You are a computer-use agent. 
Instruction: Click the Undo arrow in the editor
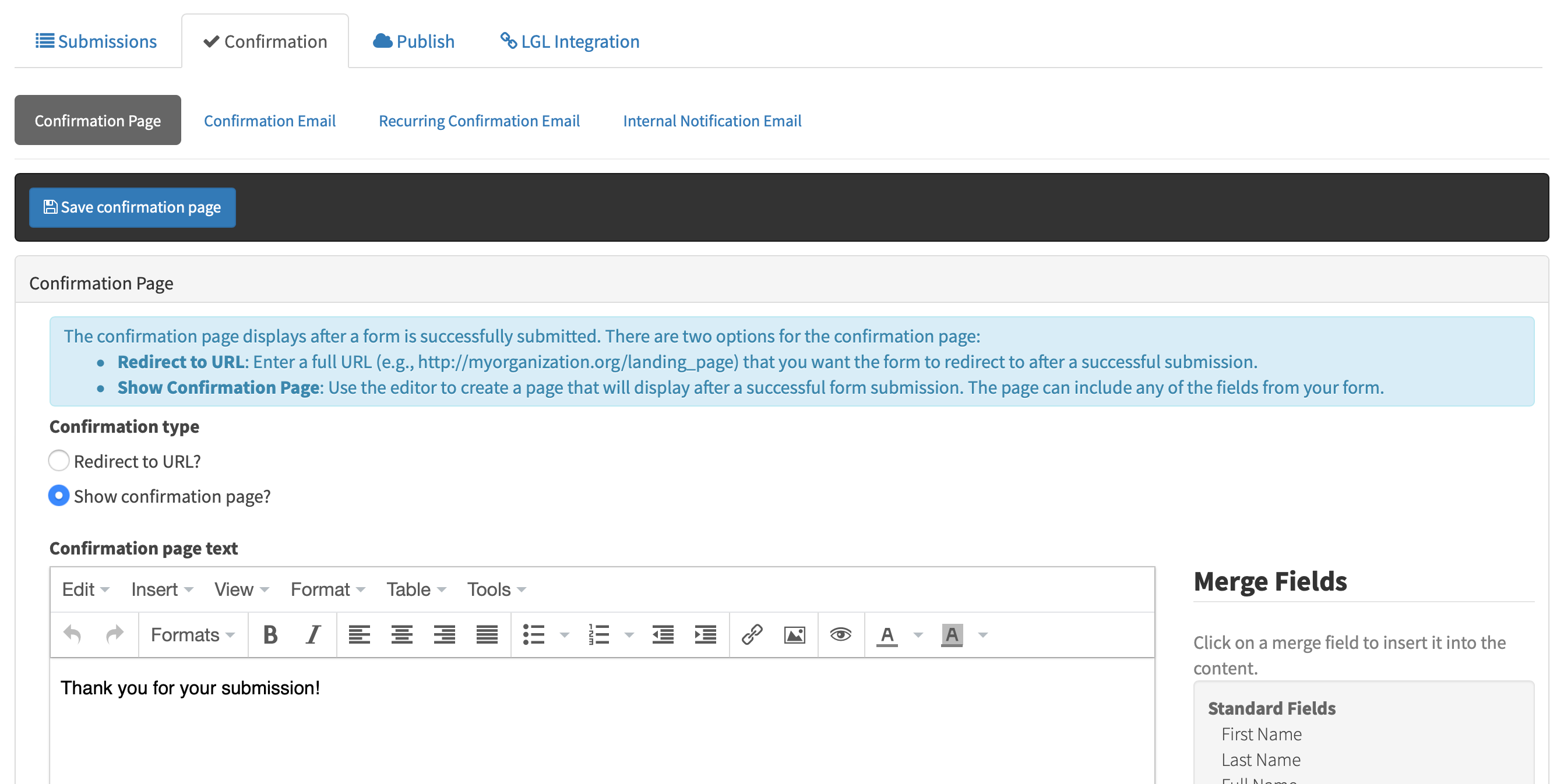point(72,635)
